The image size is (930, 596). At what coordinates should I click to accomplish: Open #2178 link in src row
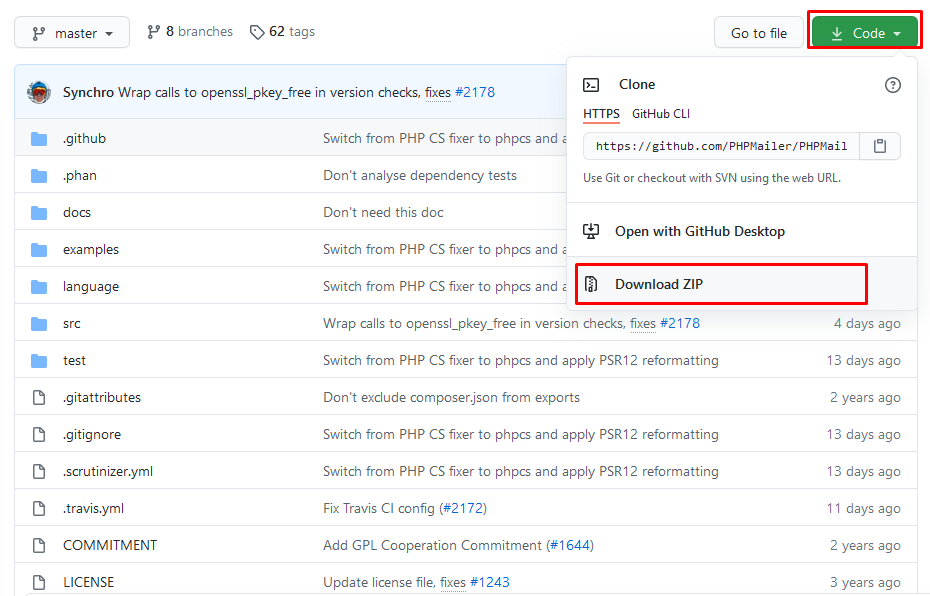click(x=680, y=323)
